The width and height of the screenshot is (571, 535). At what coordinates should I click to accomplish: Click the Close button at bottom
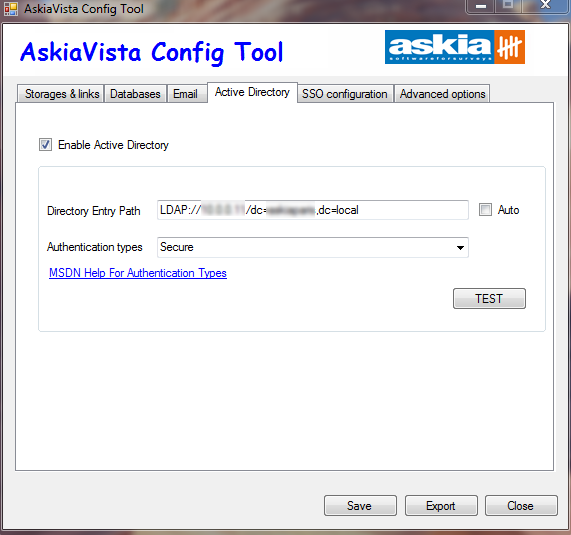[x=521, y=506]
